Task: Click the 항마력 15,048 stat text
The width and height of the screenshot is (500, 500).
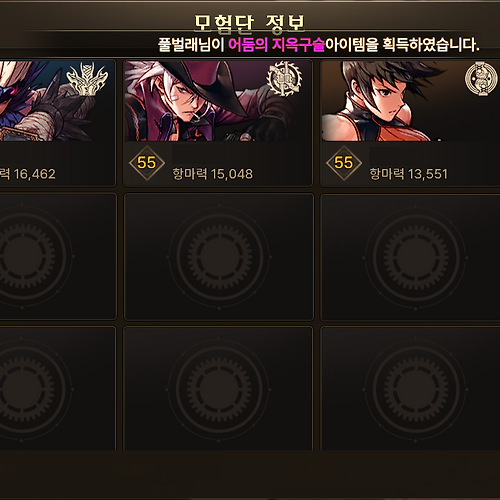Action: (213, 174)
